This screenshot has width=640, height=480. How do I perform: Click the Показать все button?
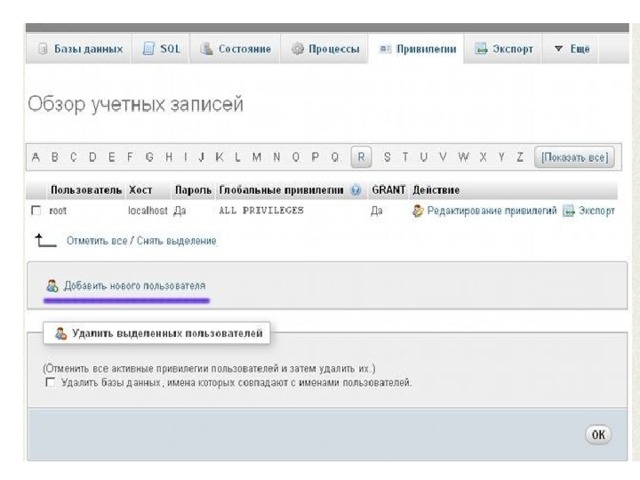tap(574, 157)
